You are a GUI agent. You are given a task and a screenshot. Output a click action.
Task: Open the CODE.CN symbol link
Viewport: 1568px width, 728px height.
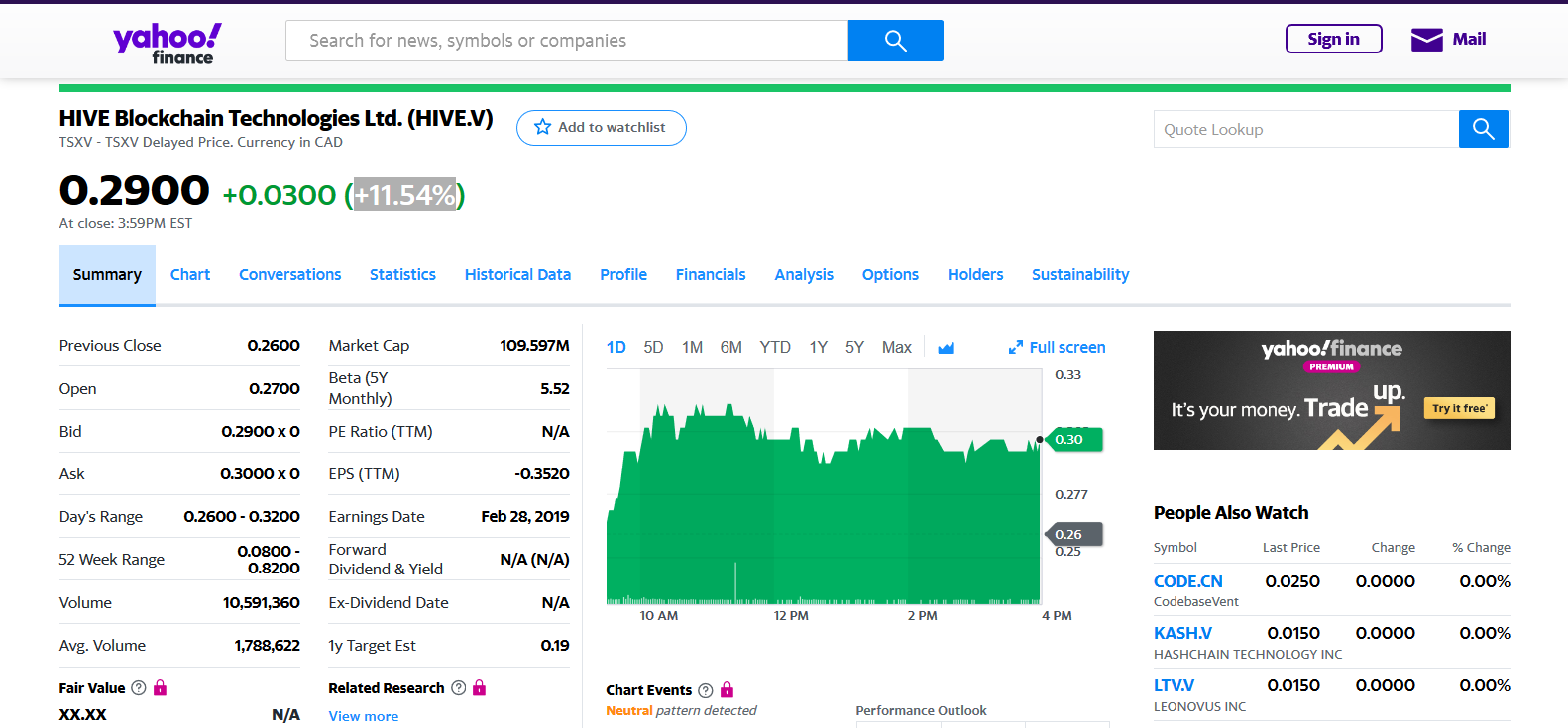(1187, 581)
